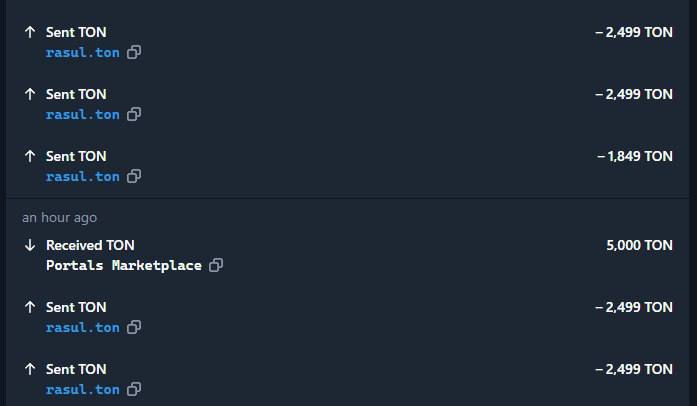The height and width of the screenshot is (406, 697).
Task: Click the down arrow icon beside Received TON
Action: [30, 245]
